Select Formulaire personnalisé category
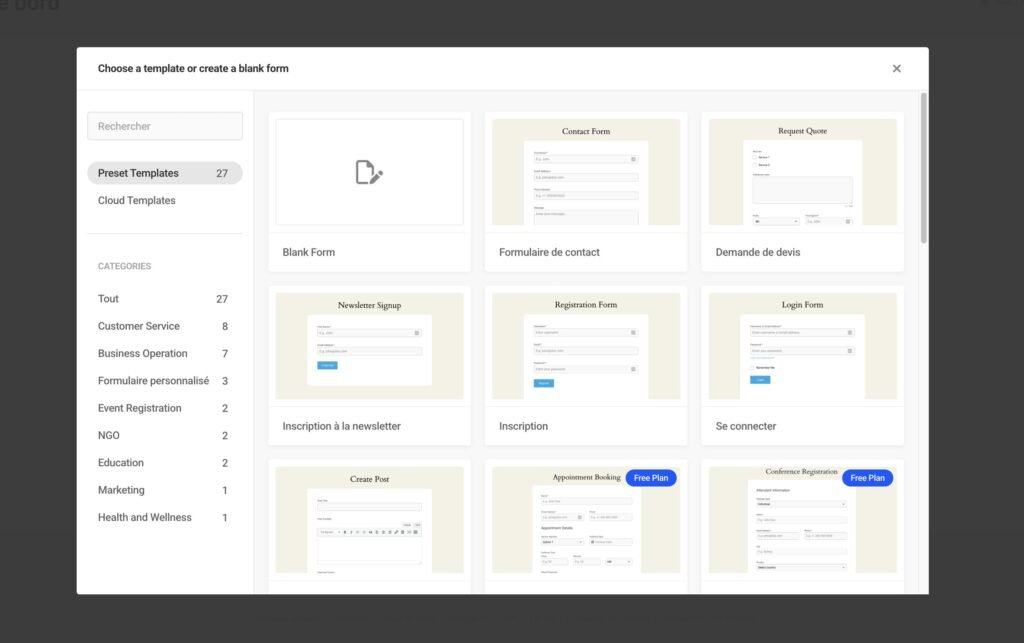Viewport: 1024px width, 643px height. [x=154, y=381]
